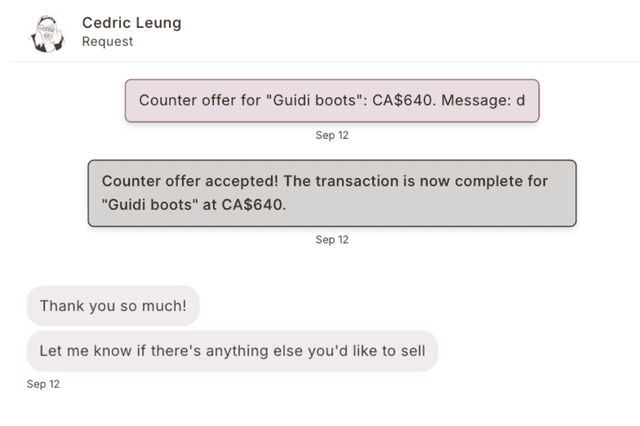The height and width of the screenshot is (426, 640).
Task: Click the Sep 12 date below the counter offer
Action: pos(332,135)
